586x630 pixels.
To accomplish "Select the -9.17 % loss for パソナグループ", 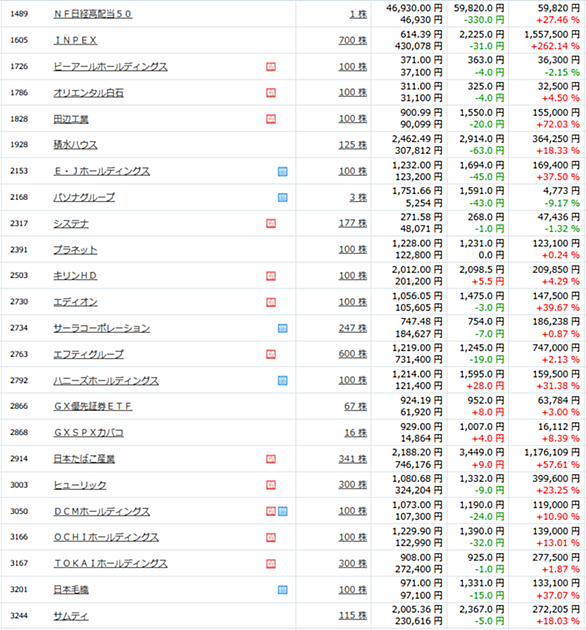I will click(x=561, y=203).
